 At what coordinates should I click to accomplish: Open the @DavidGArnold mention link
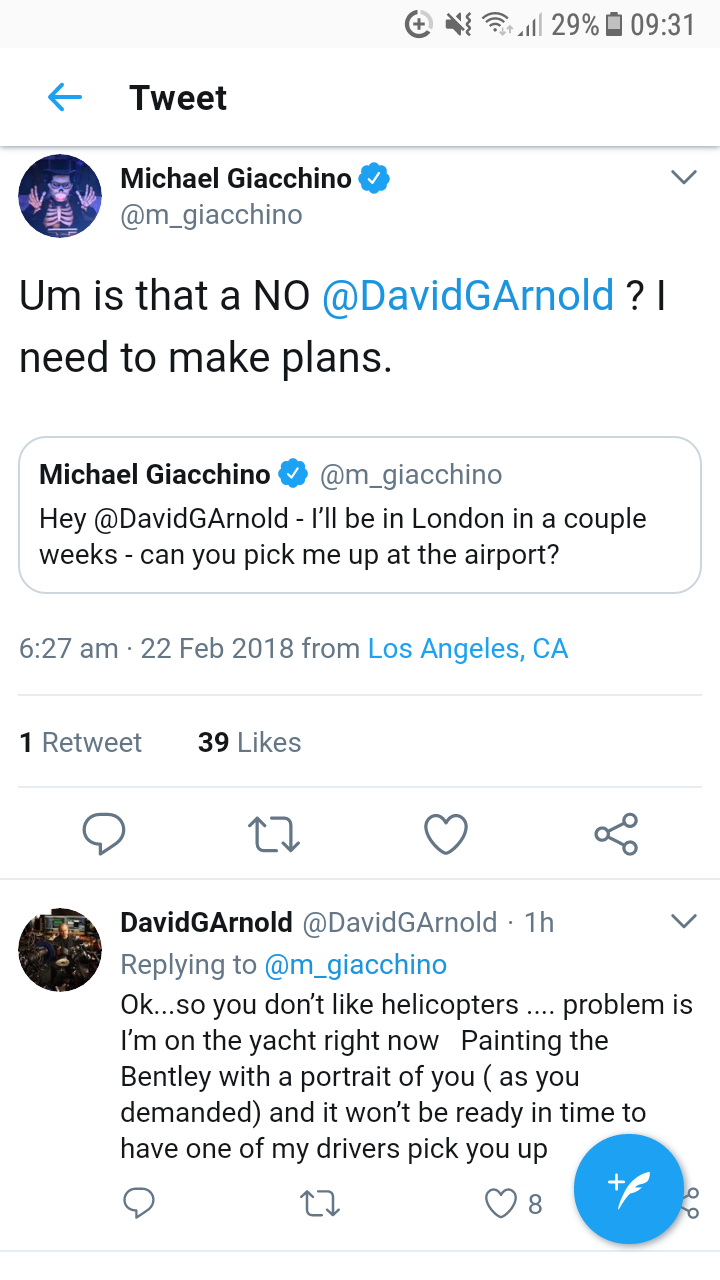point(468,296)
